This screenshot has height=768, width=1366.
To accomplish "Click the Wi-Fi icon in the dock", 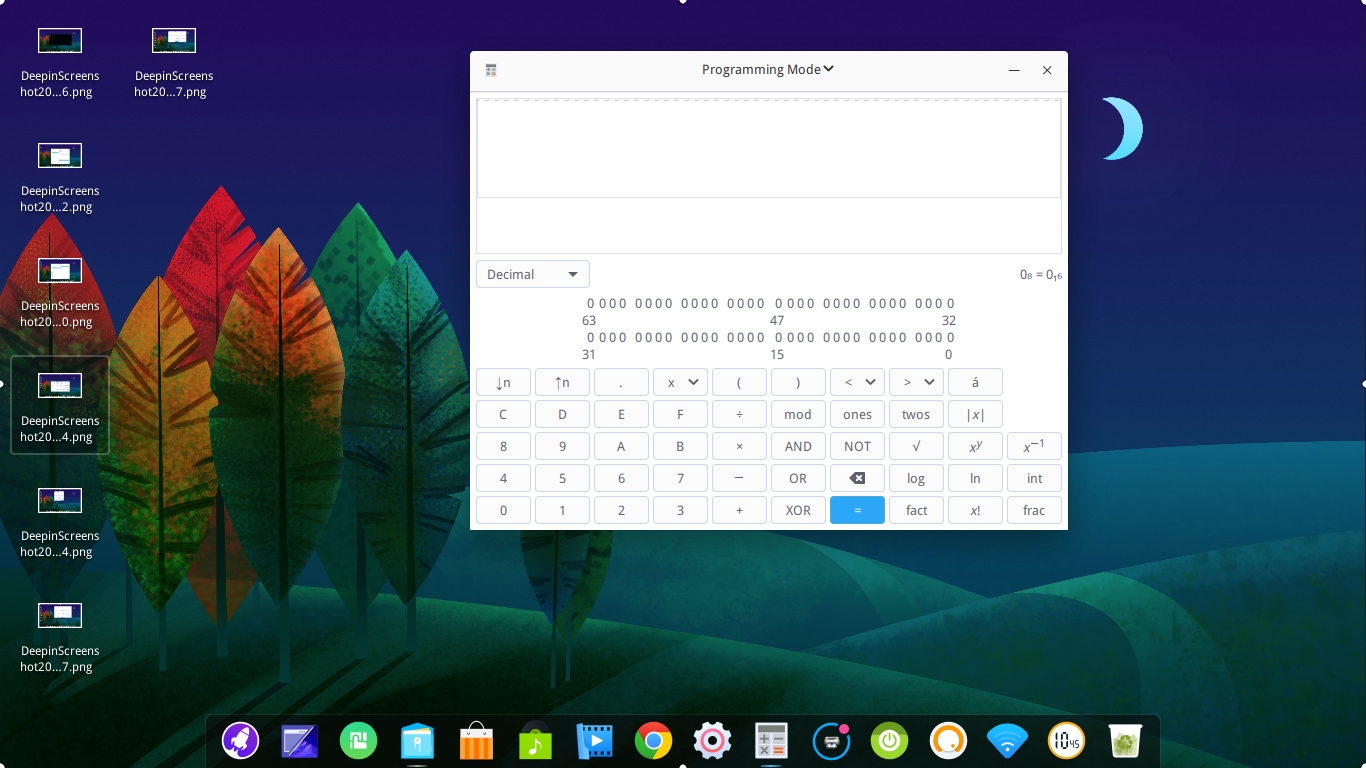I will [1007, 741].
